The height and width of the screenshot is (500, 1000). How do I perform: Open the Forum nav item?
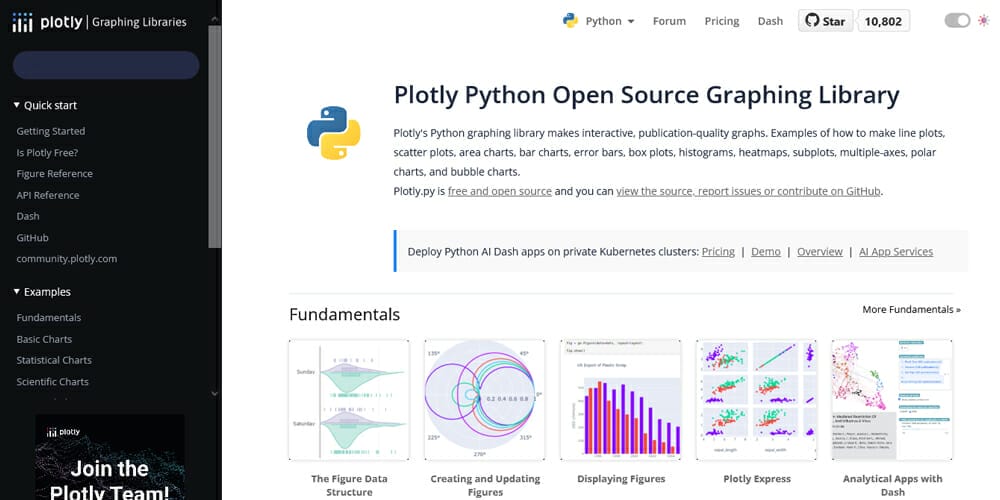669,21
